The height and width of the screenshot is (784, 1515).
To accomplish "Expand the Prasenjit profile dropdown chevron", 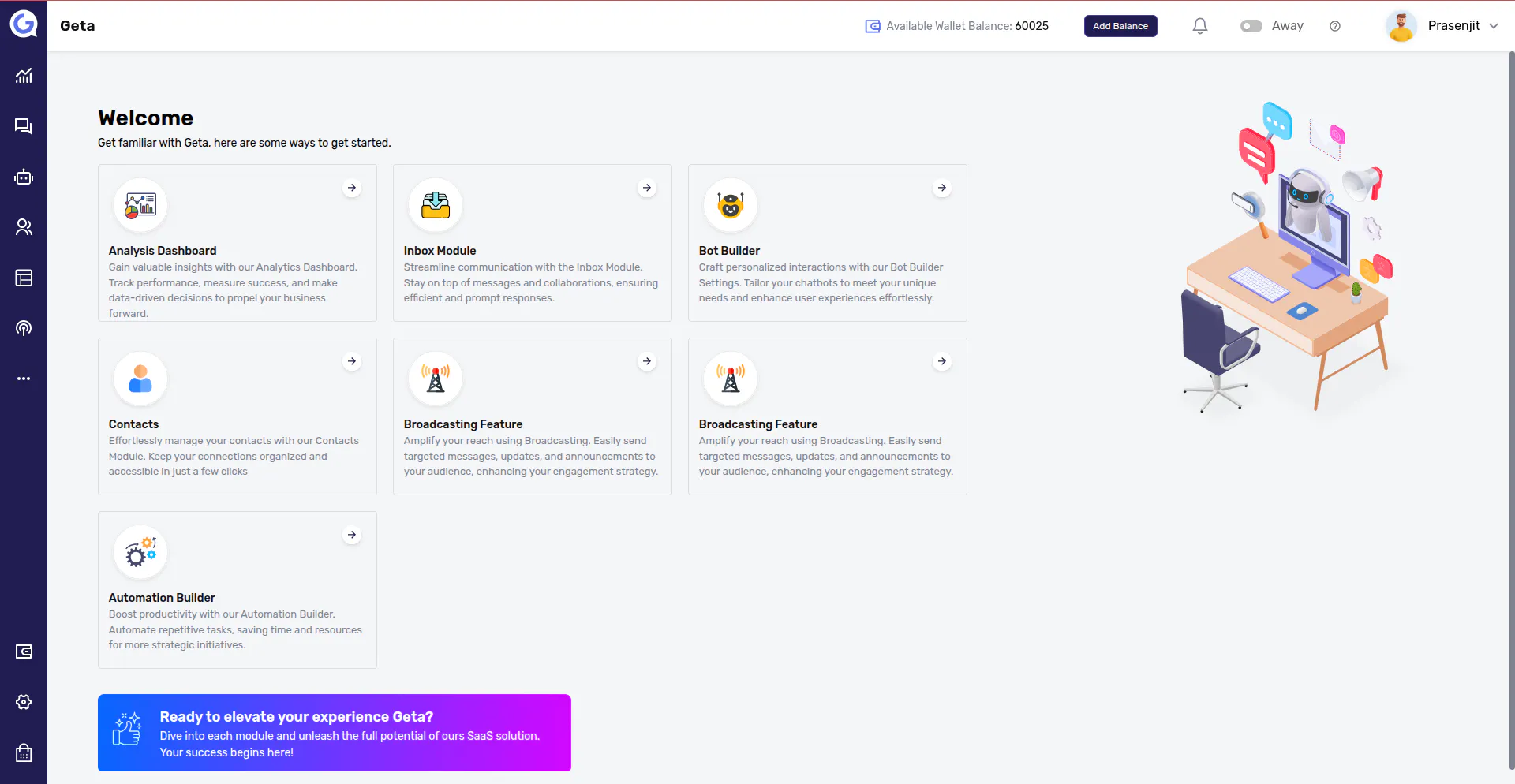I will tap(1494, 26).
